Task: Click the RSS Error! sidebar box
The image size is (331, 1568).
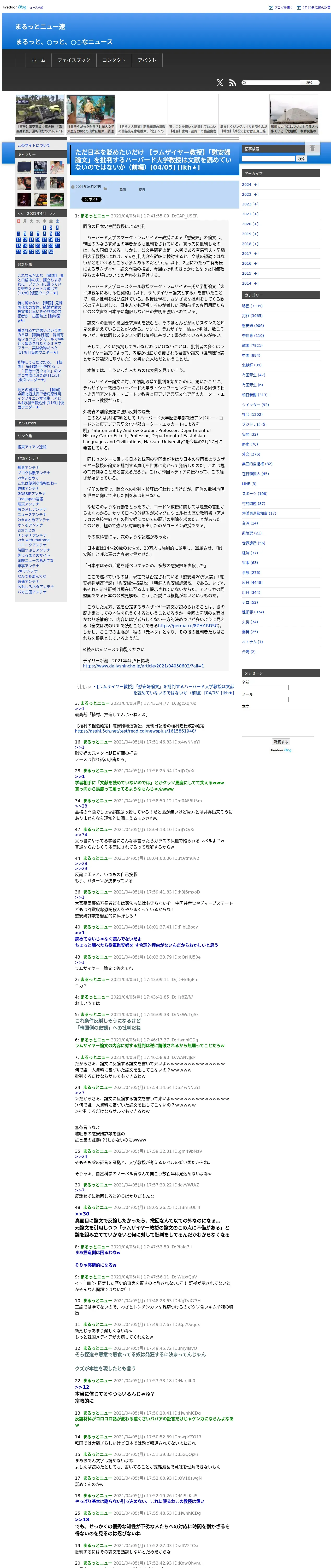Action: (41, 423)
